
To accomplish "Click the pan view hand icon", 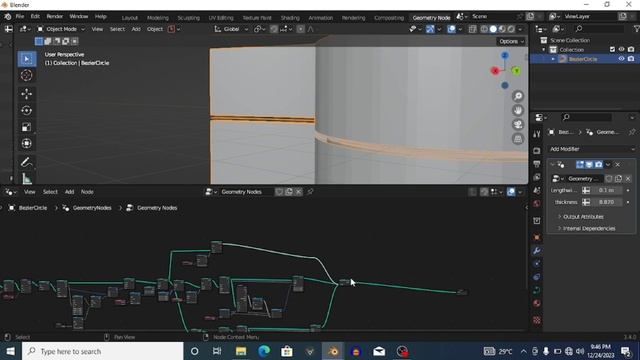I will (518, 110).
